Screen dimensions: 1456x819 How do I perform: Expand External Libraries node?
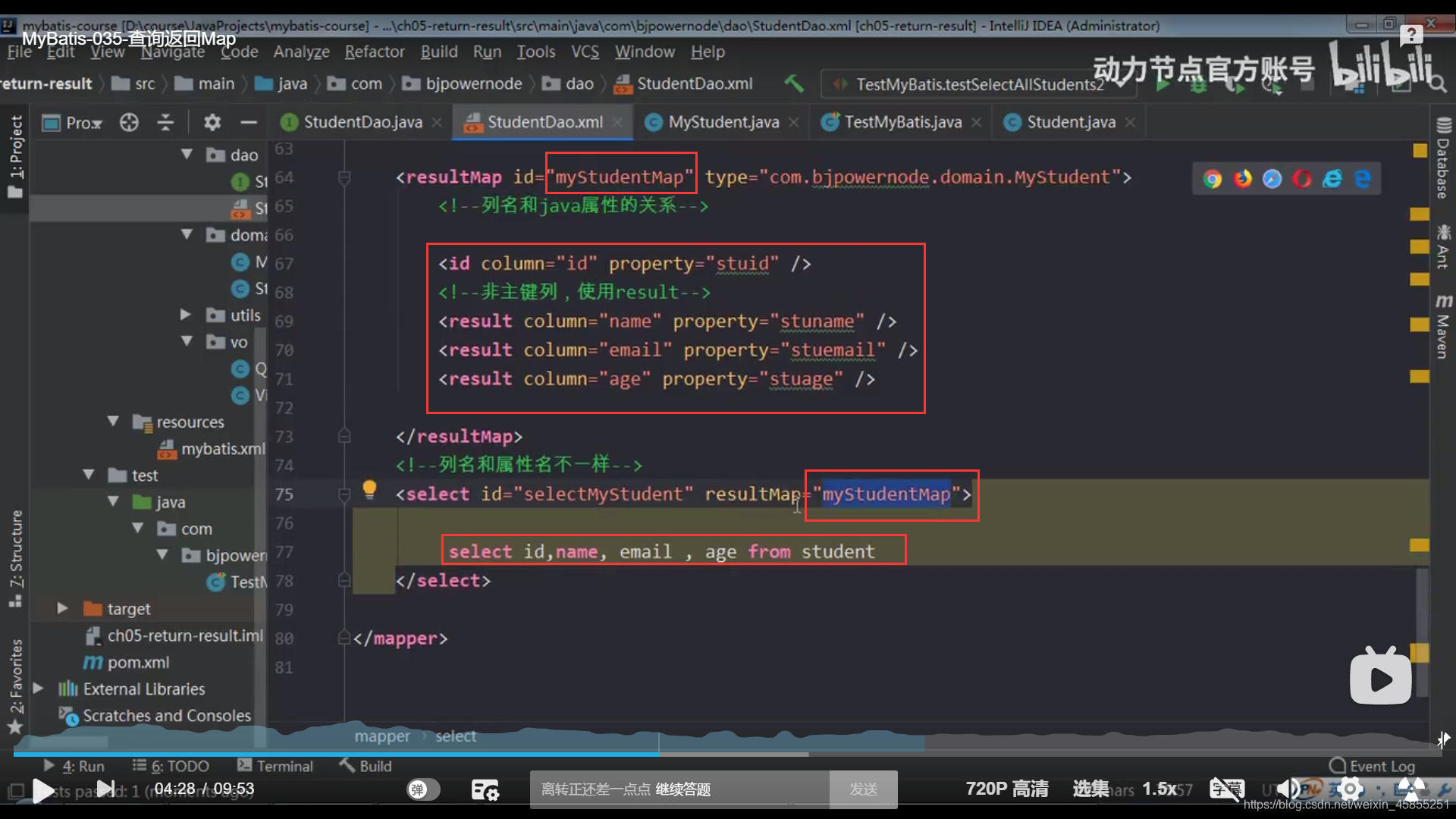pyautogui.click(x=38, y=689)
